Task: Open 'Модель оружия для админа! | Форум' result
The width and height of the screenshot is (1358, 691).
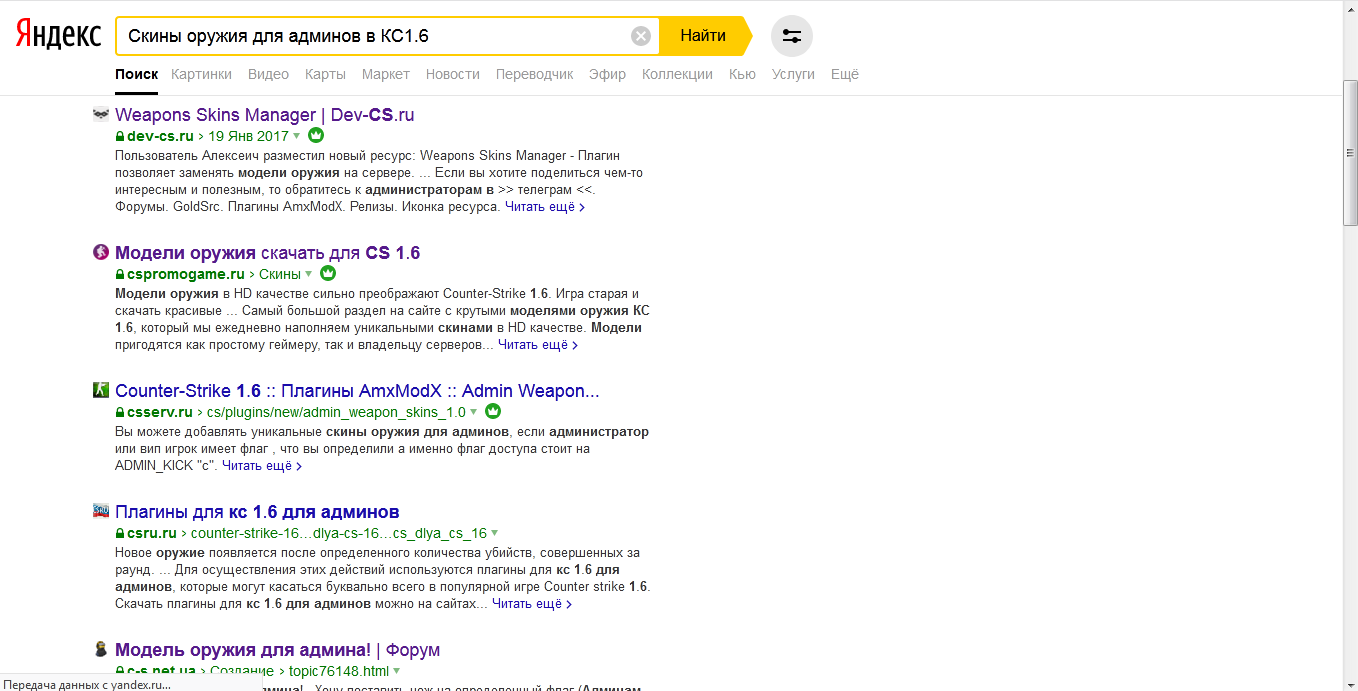Action: [x=278, y=650]
